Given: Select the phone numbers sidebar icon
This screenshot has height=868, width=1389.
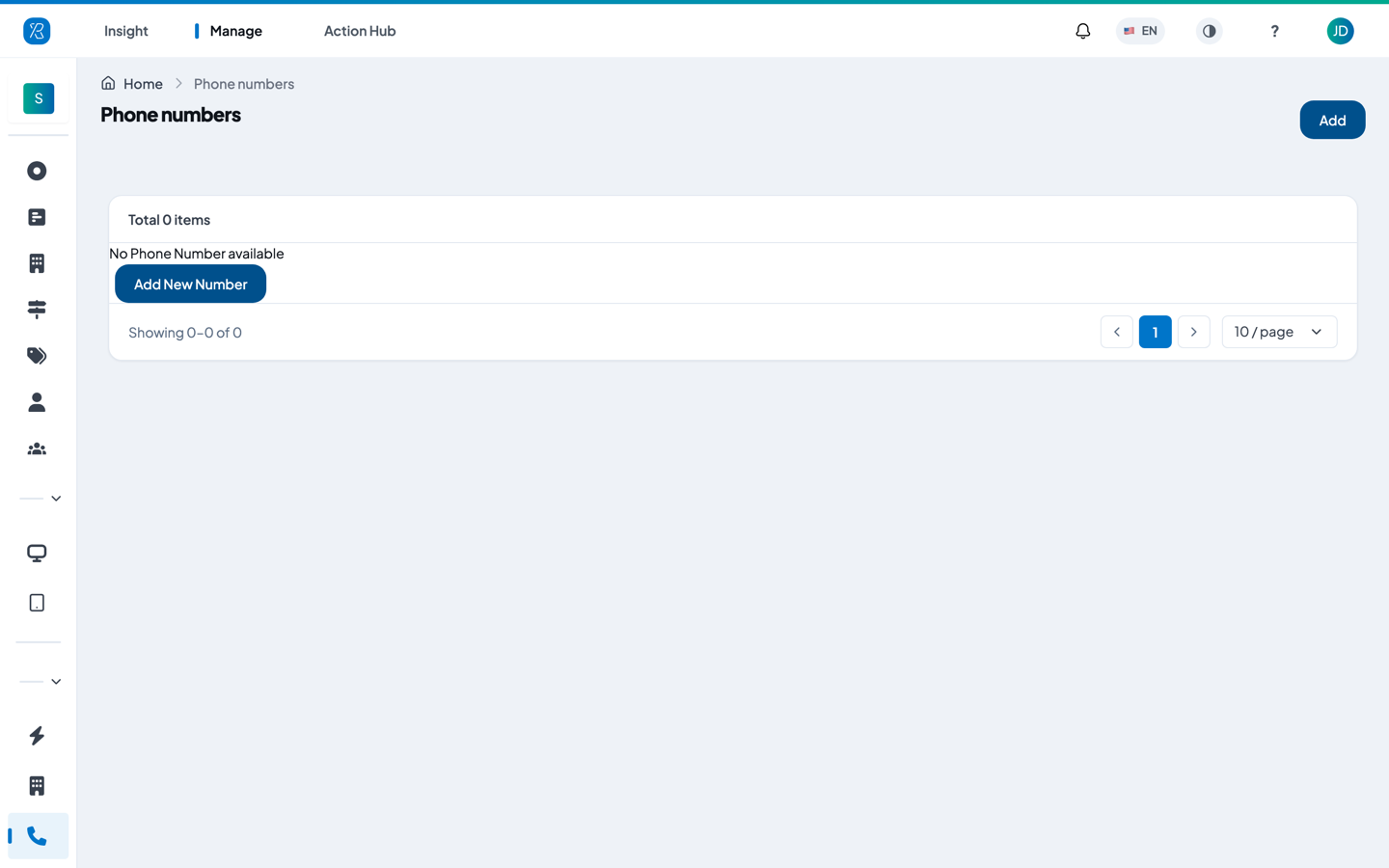Looking at the screenshot, I should (38, 836).
